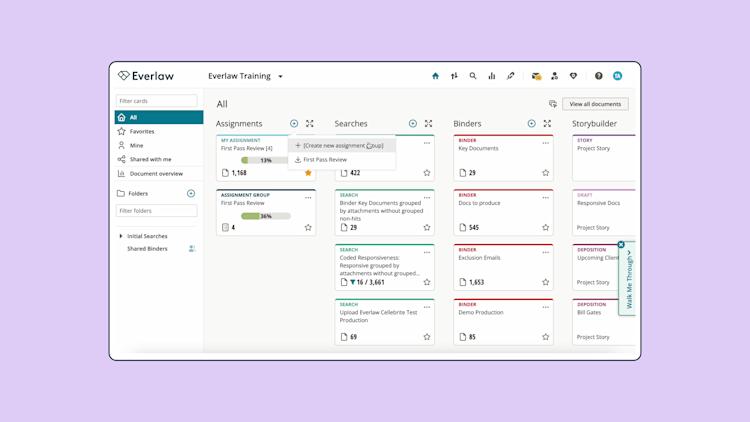This screenshot has width=750, height=422.
Task: Open options menu for Key Documents binder
Action: click(546, 143)
